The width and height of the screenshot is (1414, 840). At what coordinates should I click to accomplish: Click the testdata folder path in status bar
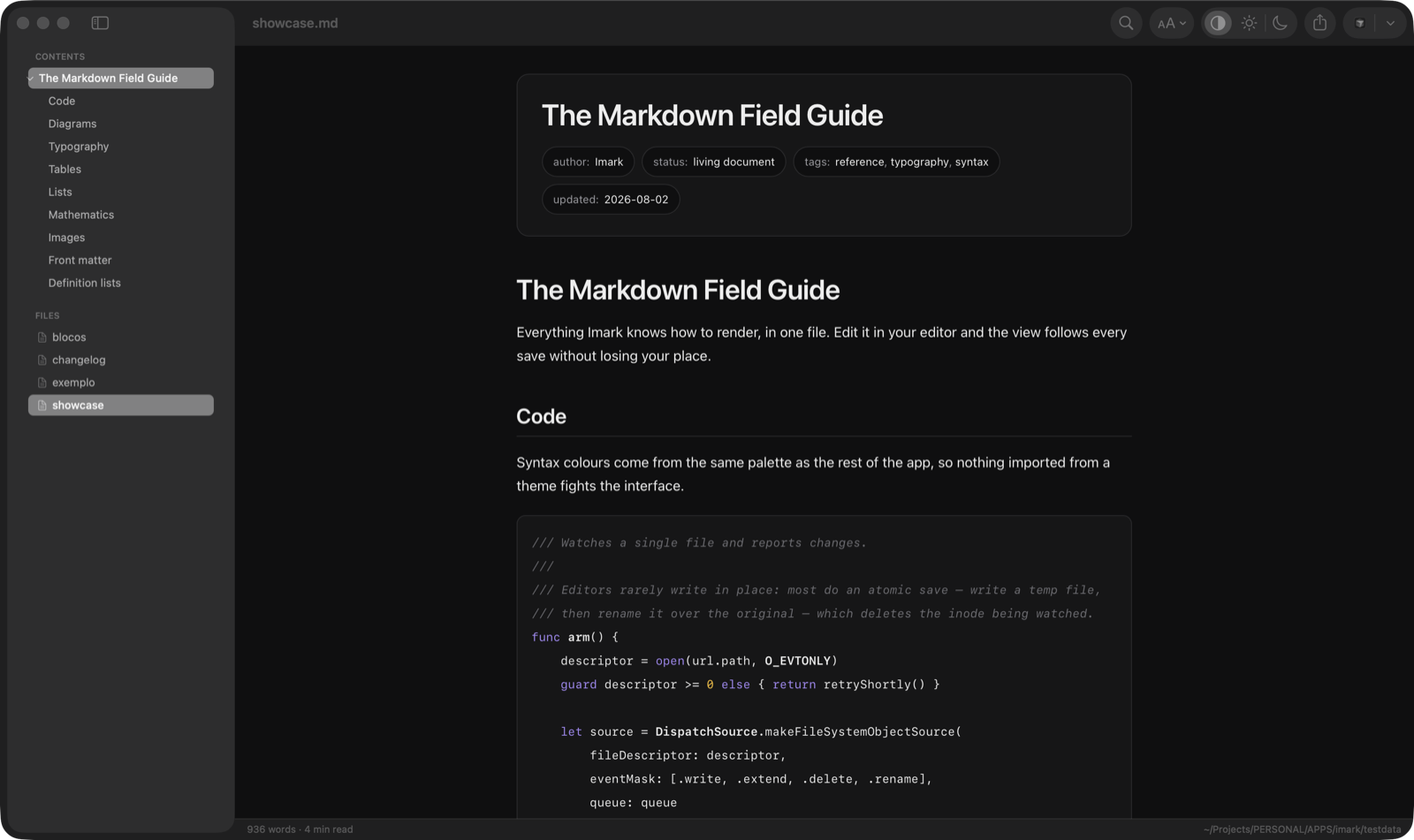point(1302,829)
